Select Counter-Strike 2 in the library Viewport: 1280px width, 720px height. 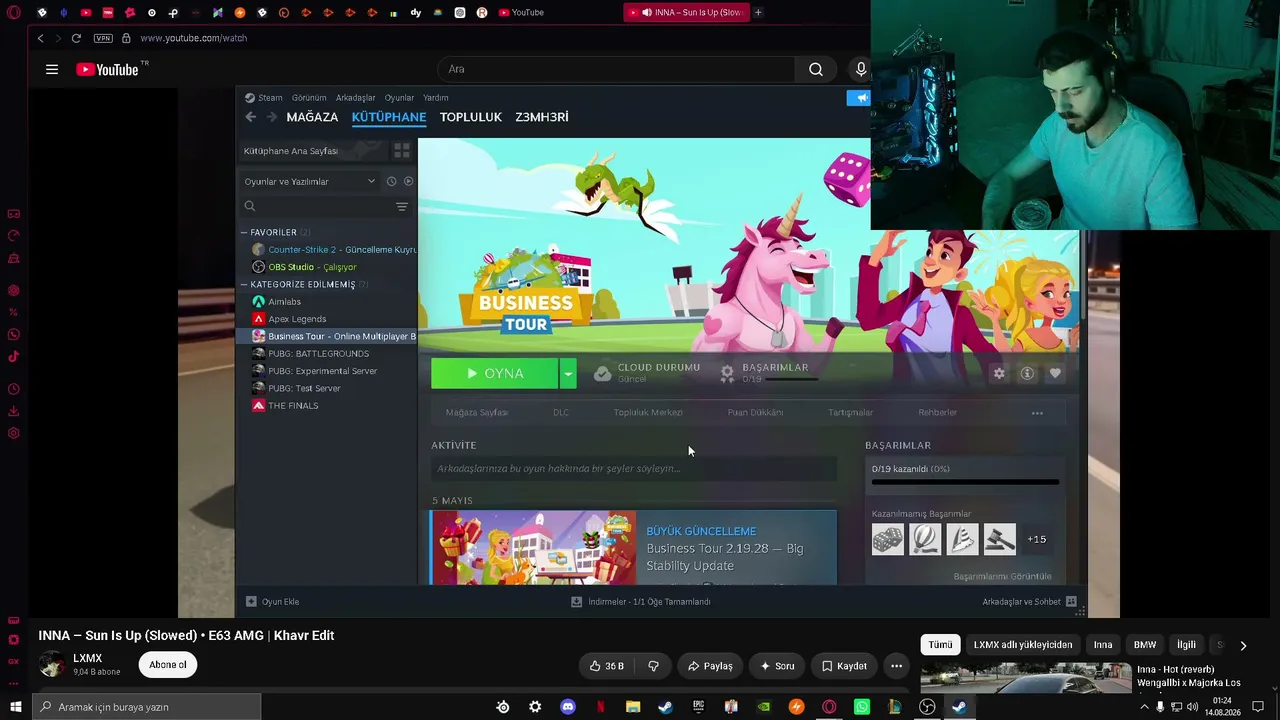coord(334,250)
